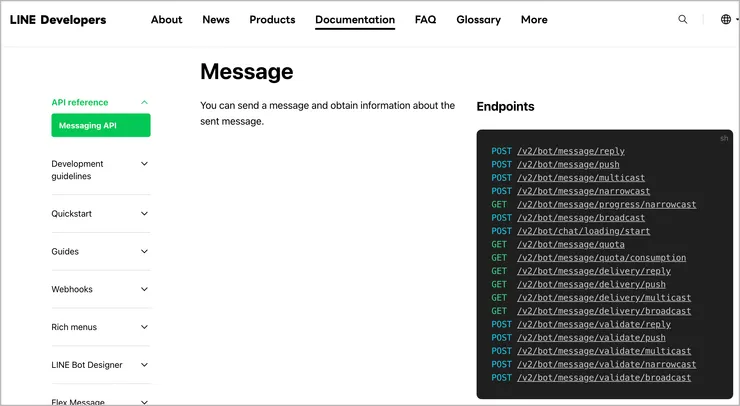The width and height of the screenshot is (740, 406).
Task: Open the /v2/bot/message/progress/narrowcast link
Action: [606, 204]
